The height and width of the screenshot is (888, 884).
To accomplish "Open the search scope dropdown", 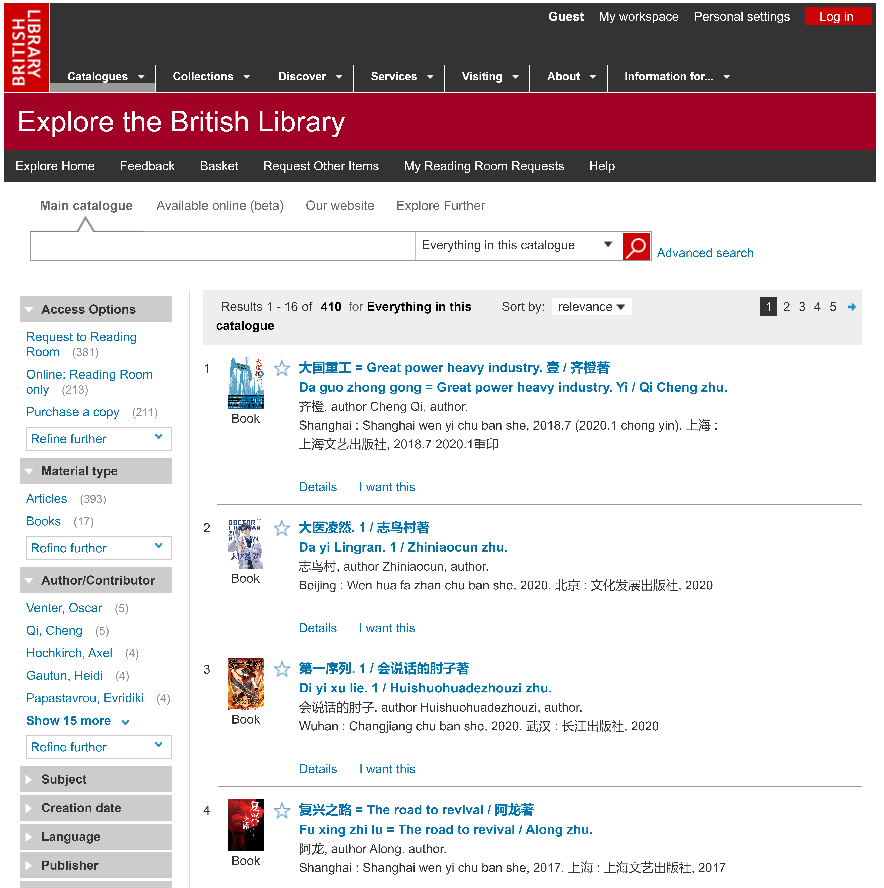I will [518, 245].
